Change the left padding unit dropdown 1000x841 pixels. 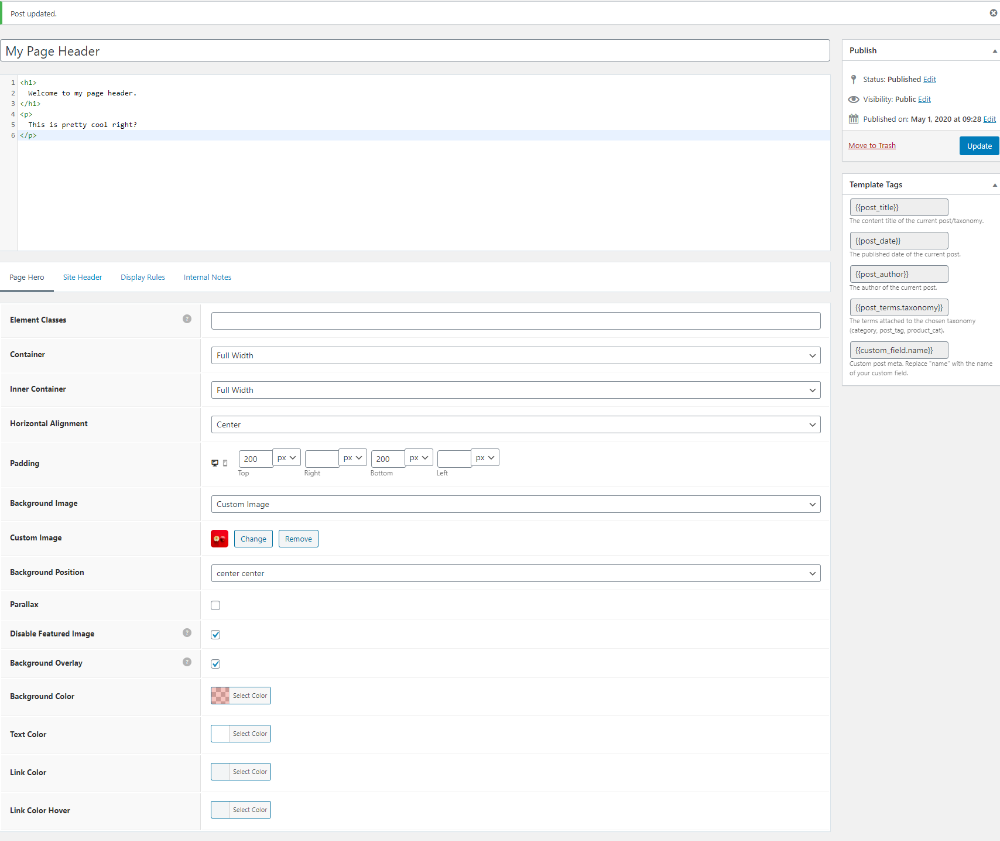485,457
